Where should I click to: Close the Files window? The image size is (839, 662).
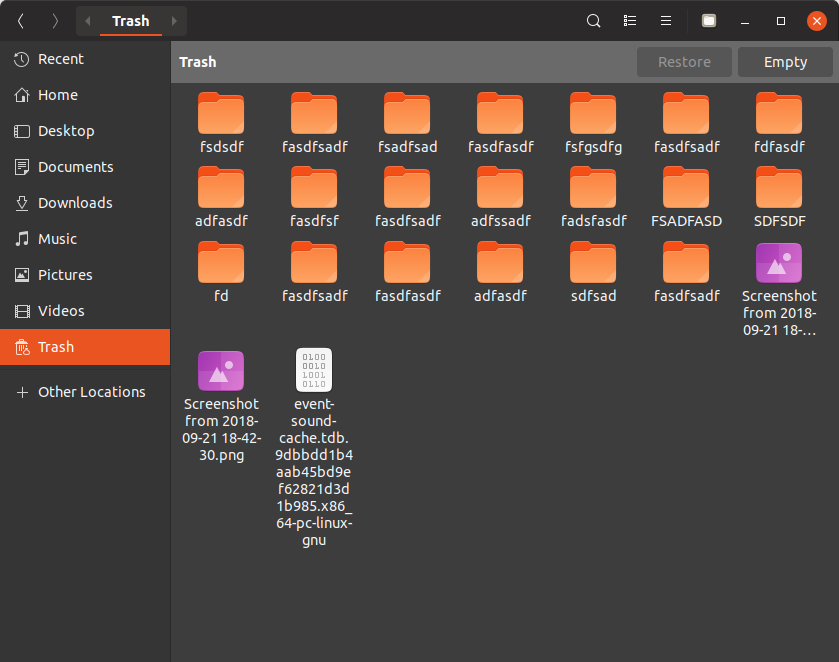tap(817, 21)
